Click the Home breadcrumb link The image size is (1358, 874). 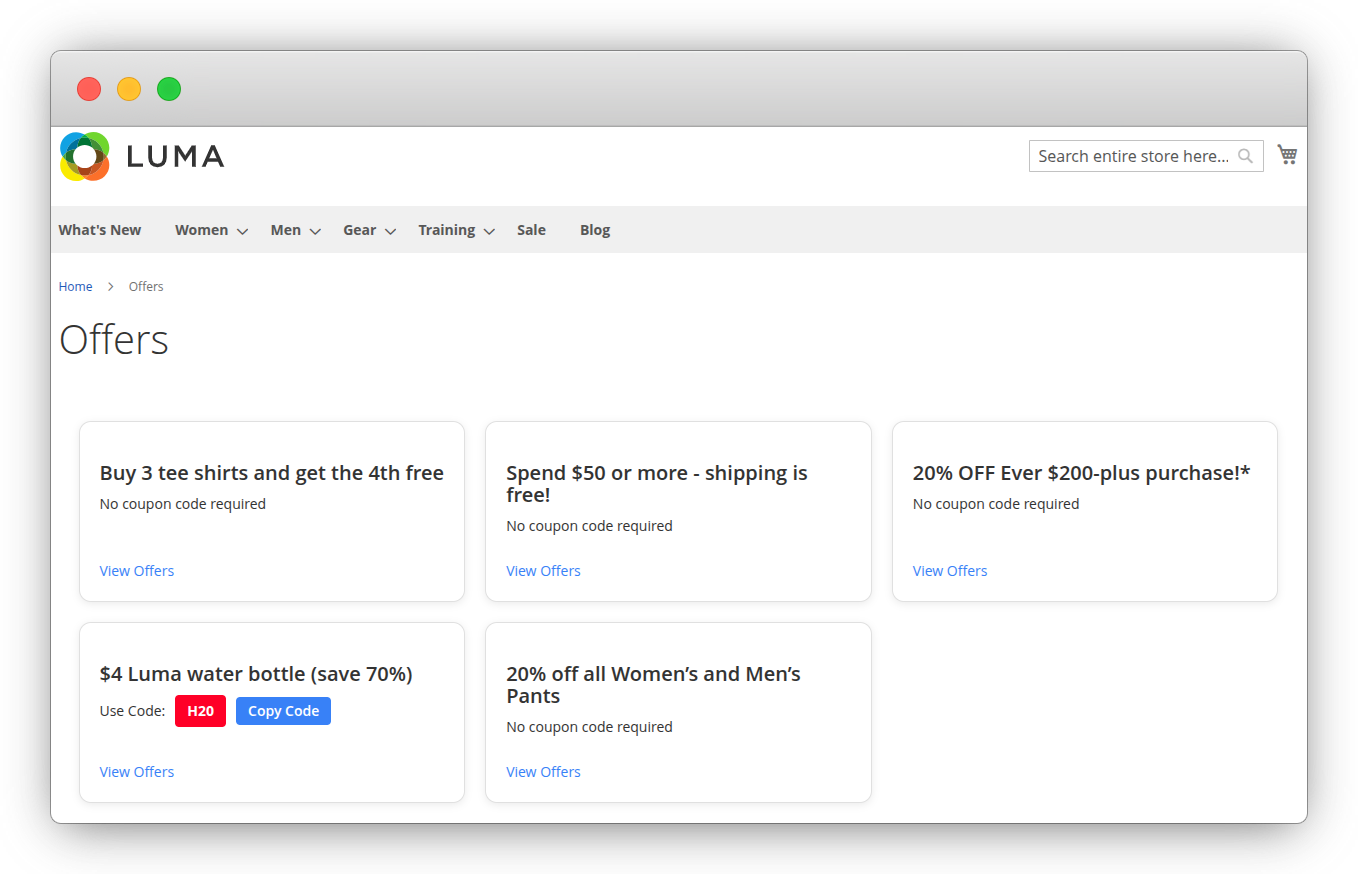point(75,287)
